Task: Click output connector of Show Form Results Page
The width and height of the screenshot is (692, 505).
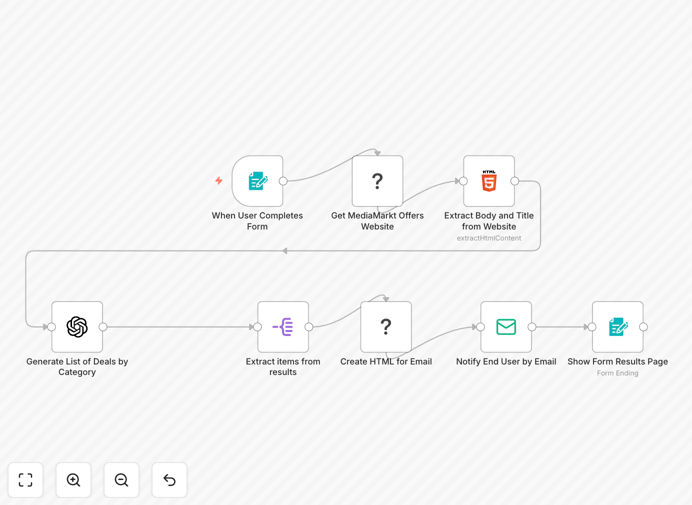Action: (643, 327)
